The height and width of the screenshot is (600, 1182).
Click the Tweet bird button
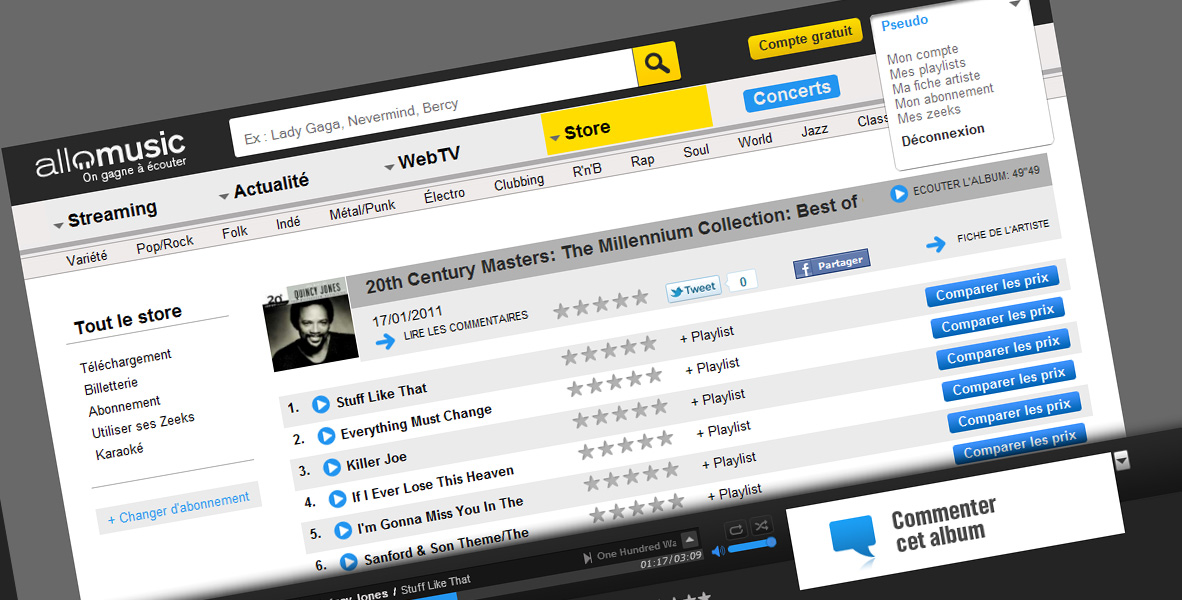(693, 289)
